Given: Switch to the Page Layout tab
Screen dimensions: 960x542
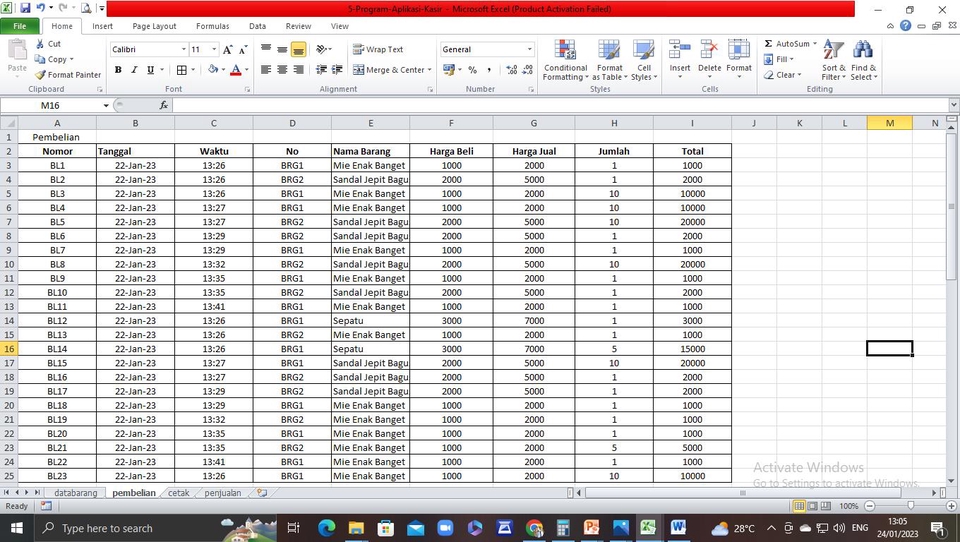Looking at the screenshot, I should point(154,26).
